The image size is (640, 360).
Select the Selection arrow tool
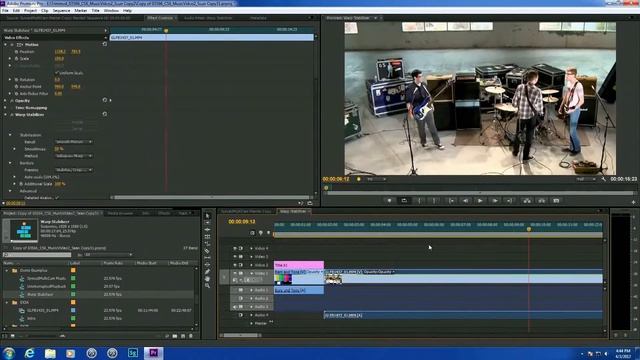point(207,216)
